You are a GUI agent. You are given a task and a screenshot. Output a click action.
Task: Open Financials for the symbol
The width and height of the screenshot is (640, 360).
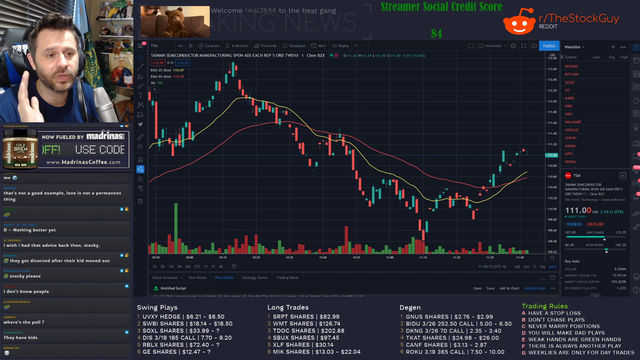click(266, 46)
